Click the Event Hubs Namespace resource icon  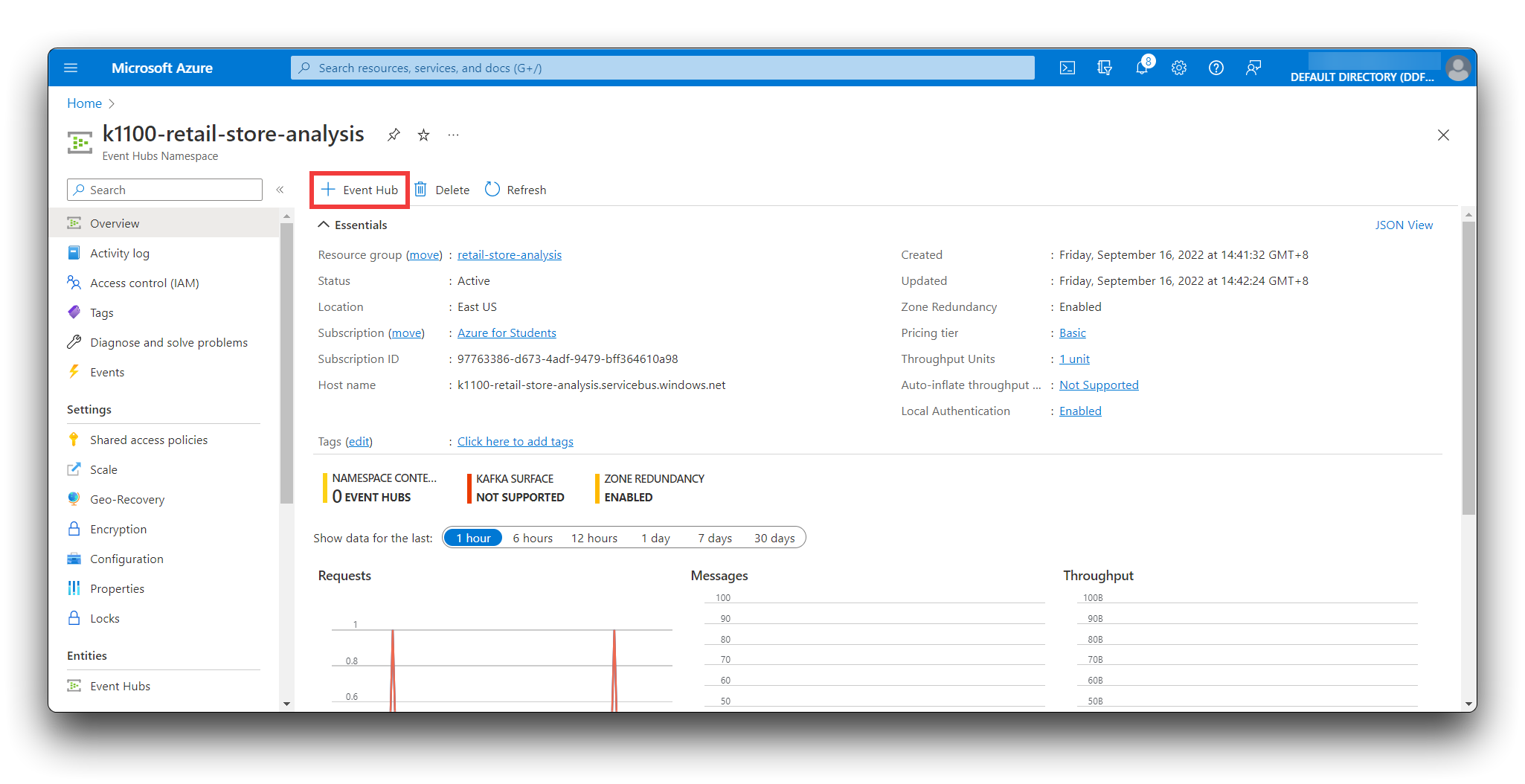click(80, 141)
